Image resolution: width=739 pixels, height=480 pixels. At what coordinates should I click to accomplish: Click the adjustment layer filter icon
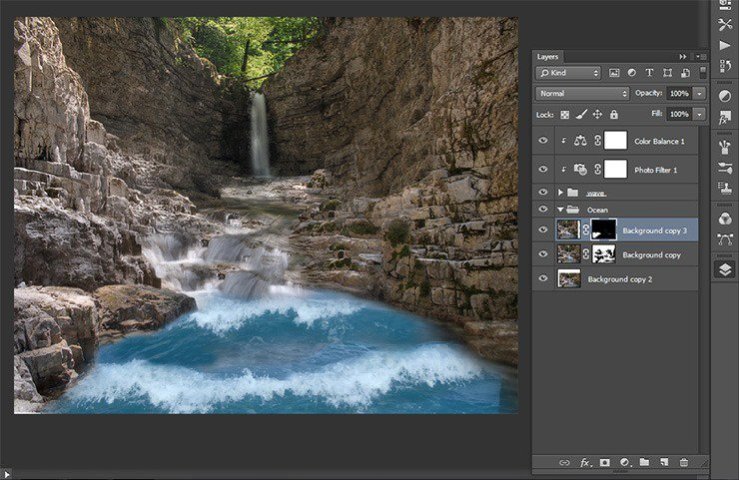(x=631, y=73)
